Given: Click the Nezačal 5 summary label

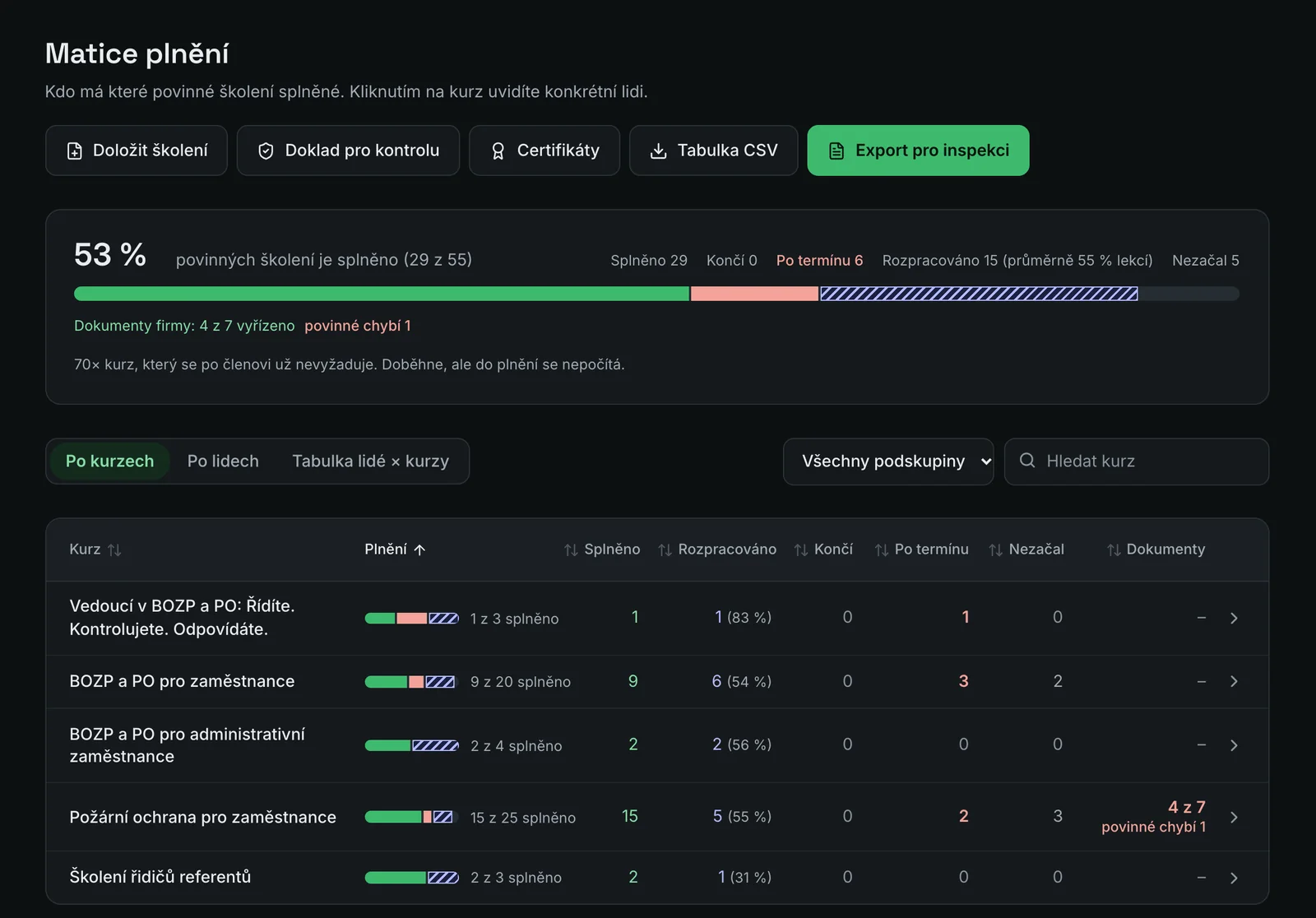Looking at the screenshot, I should 1206,261.
